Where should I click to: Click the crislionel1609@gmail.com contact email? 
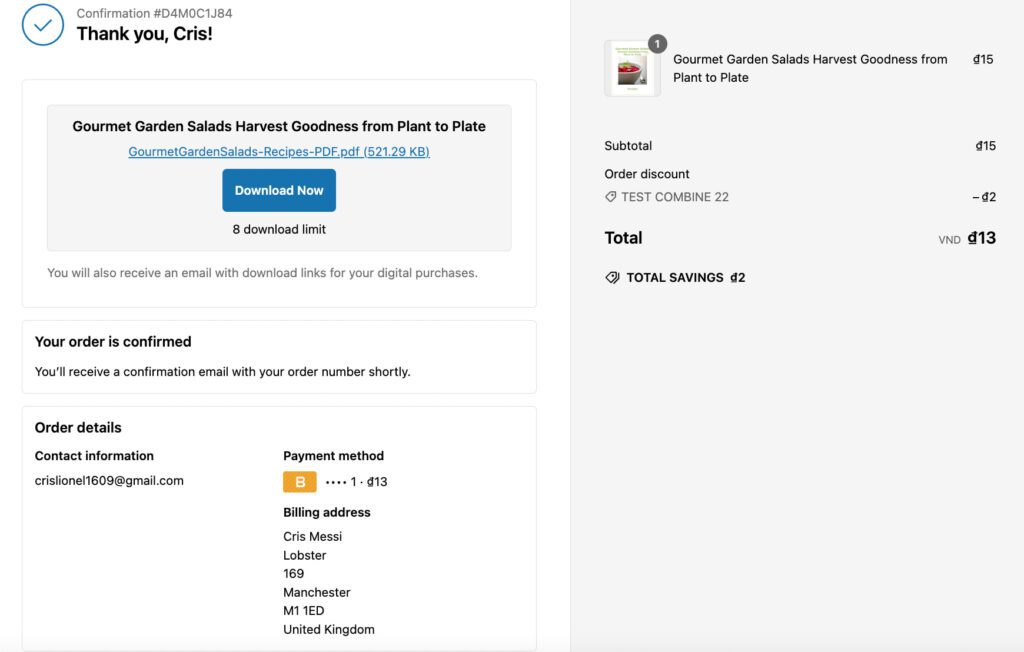(x=109, y=480)
